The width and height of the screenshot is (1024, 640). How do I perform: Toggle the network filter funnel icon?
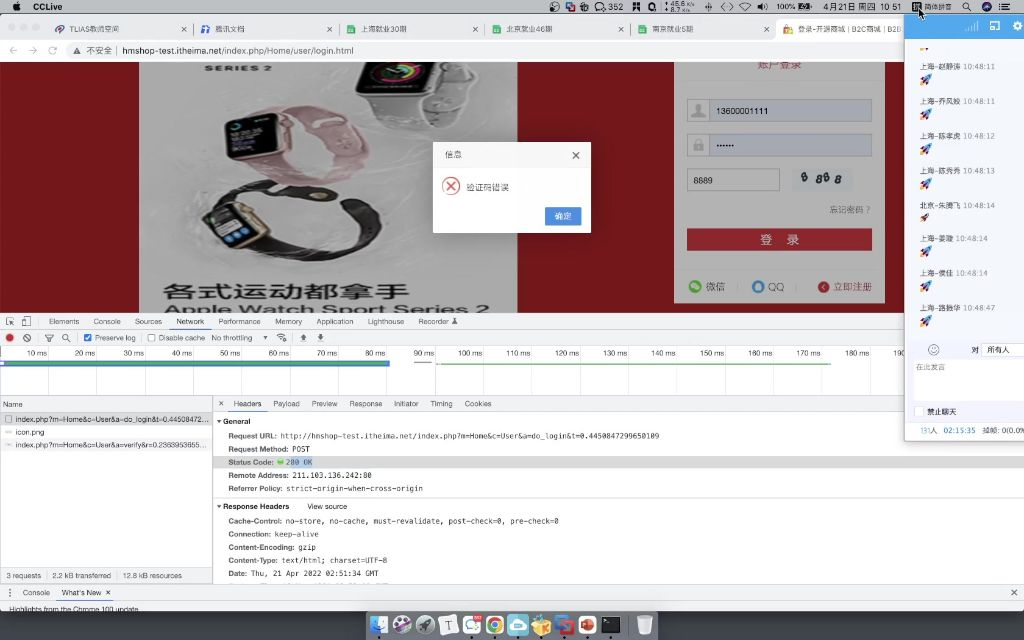pyautogui.click(x=49, y=338)
